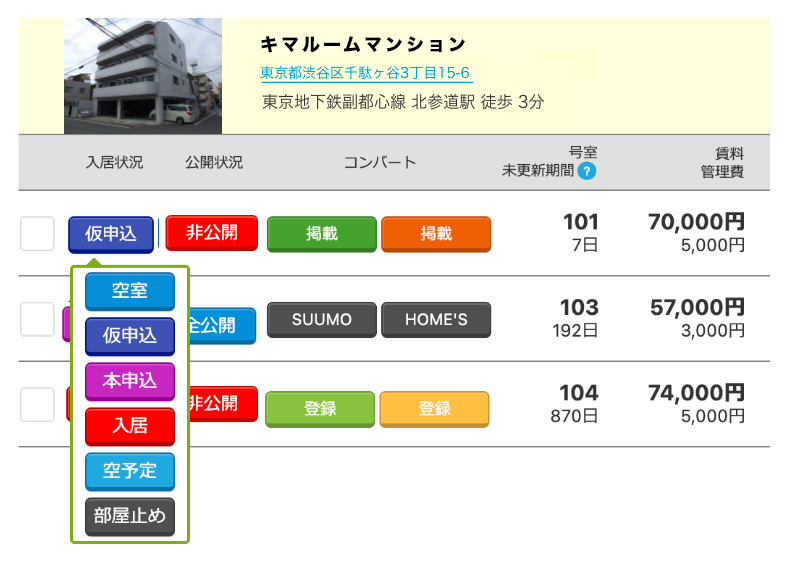Select 入居 in the status dropdown list
The image size is (798, 564).
(130, 426)
